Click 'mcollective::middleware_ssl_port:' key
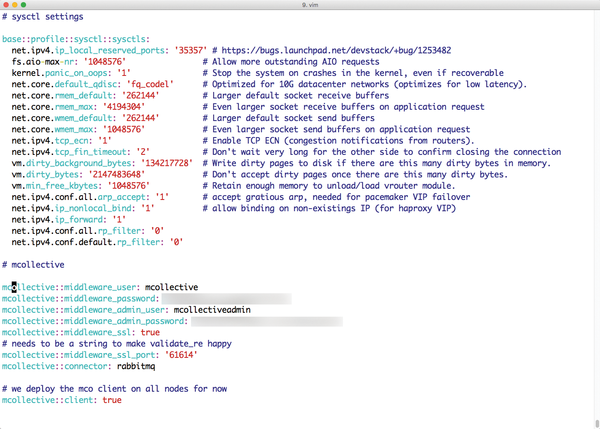 tap(80, 355)
